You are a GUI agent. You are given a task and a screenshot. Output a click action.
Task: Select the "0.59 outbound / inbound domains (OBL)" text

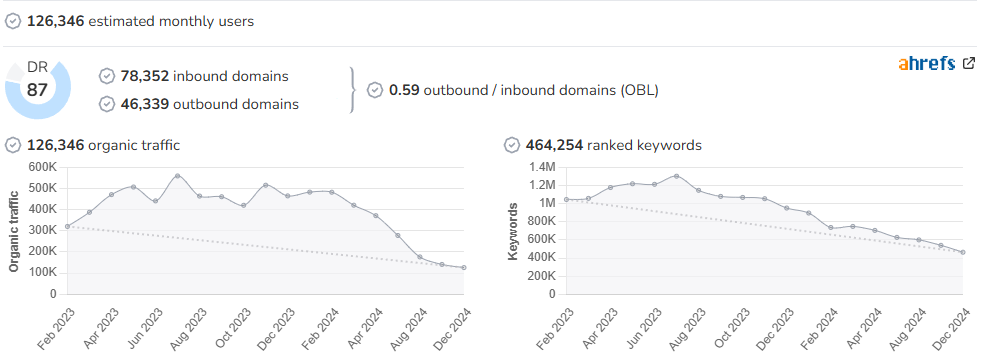(524, 90)
